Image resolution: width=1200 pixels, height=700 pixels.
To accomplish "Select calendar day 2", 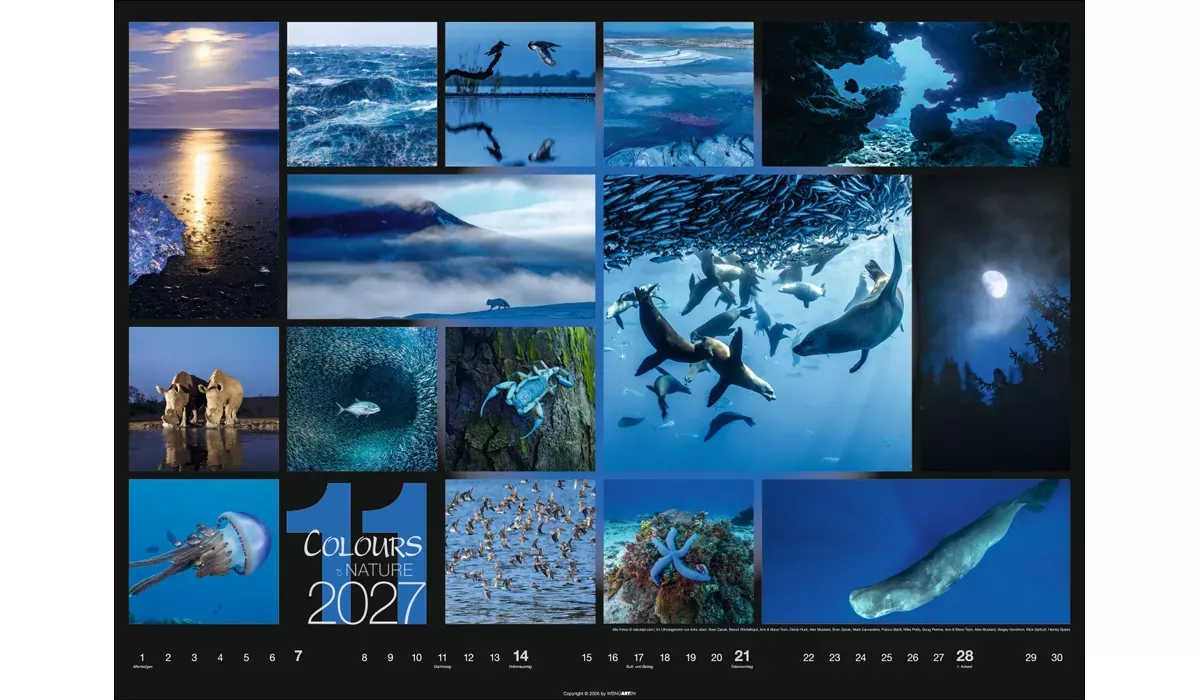I will [168, 657].
